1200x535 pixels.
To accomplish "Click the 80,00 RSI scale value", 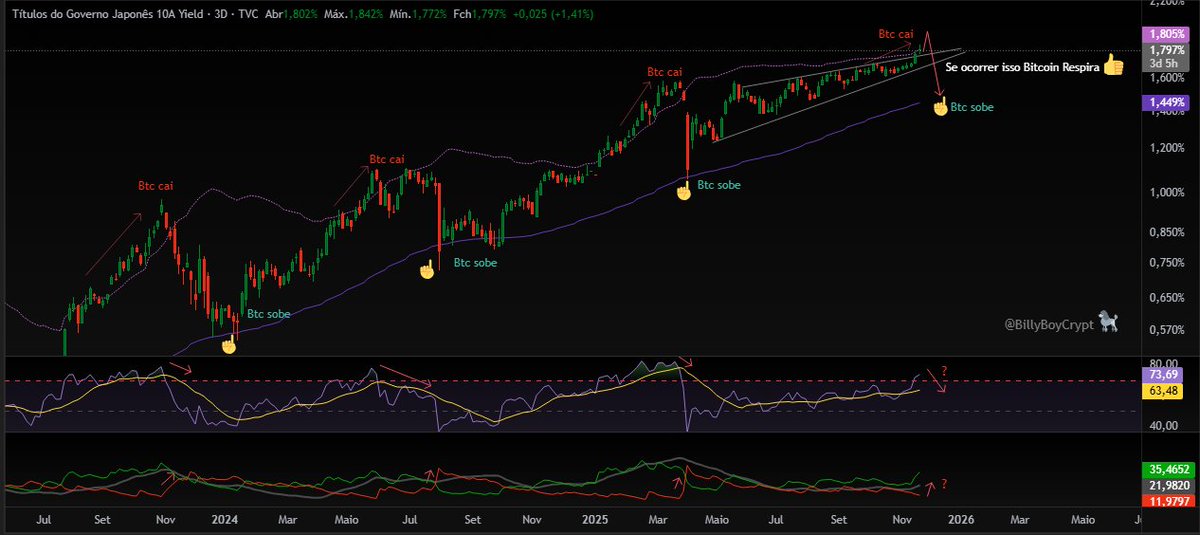I will (1166, 362).
